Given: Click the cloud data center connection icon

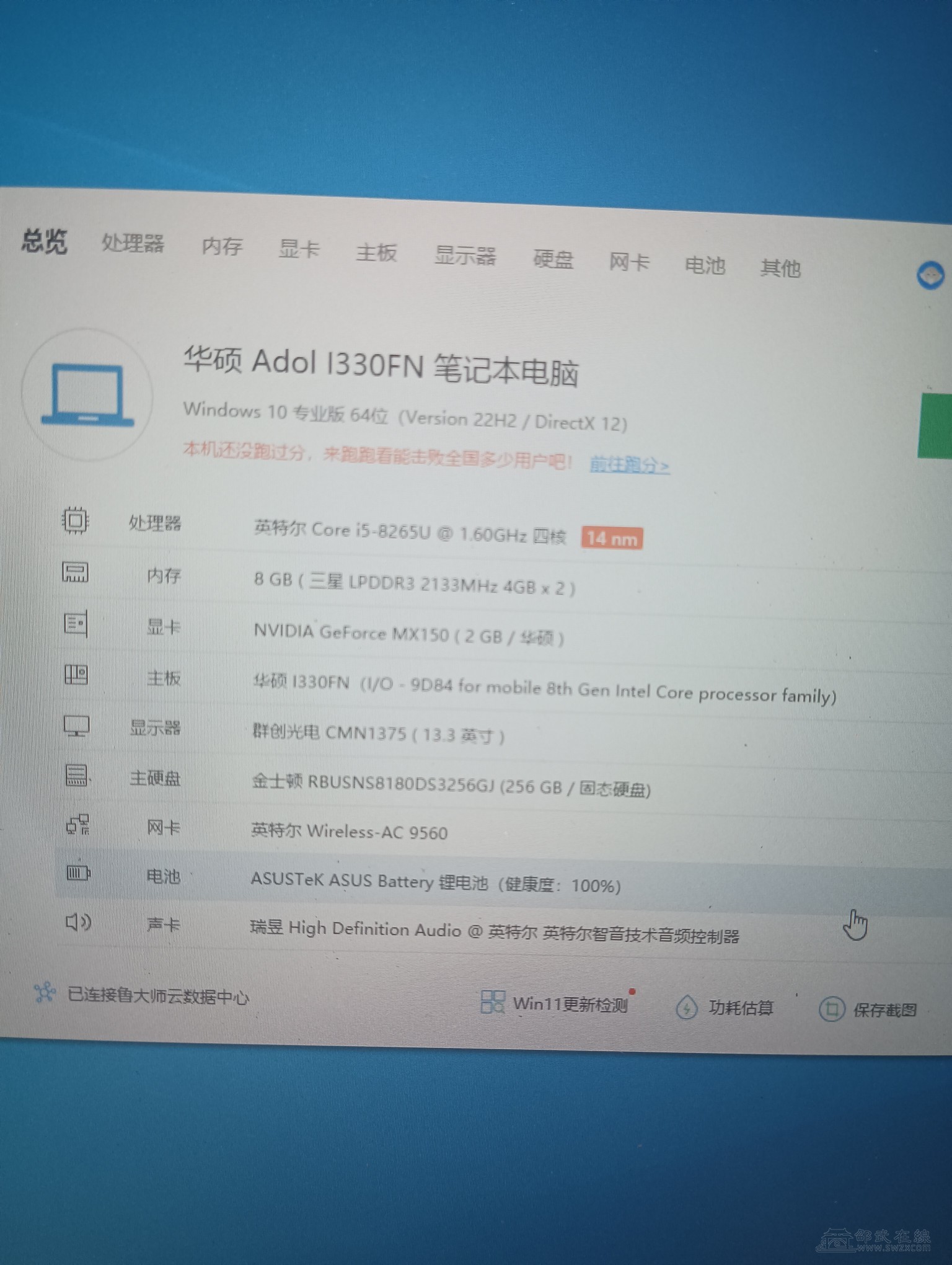Looking at the screenshot, I should (45, 993).
